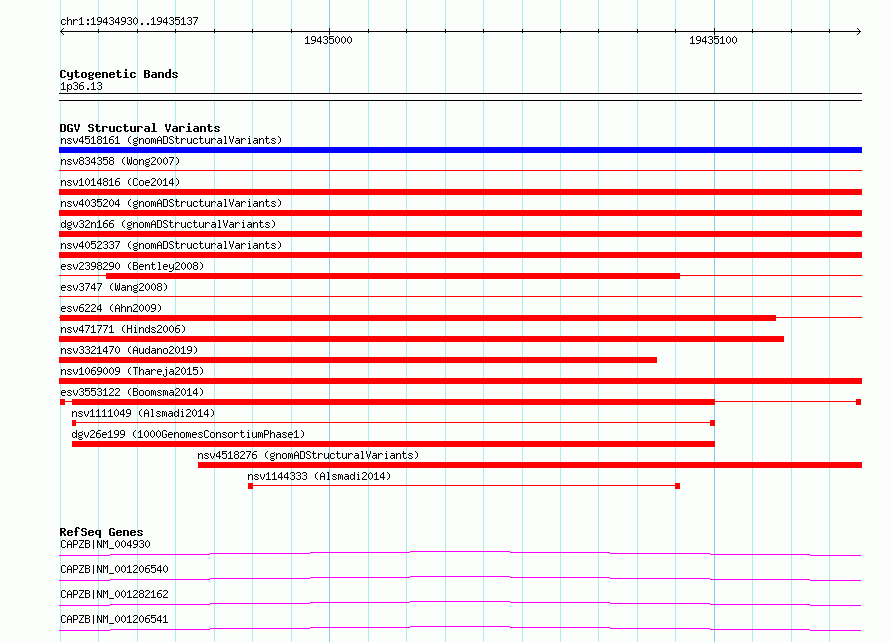Select the red bar under nsv4518276
This screenshot has height=642, width=890.
pos(530,465)
